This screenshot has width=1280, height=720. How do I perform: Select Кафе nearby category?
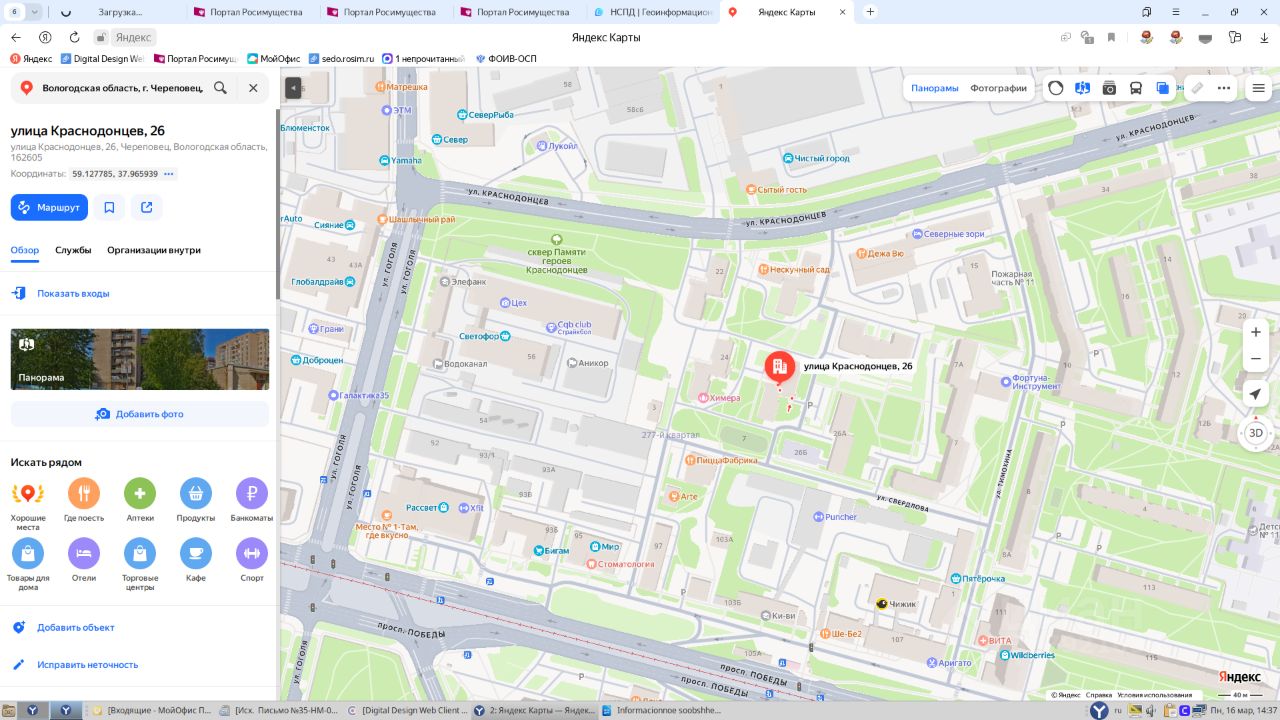(x=196, y=560)
